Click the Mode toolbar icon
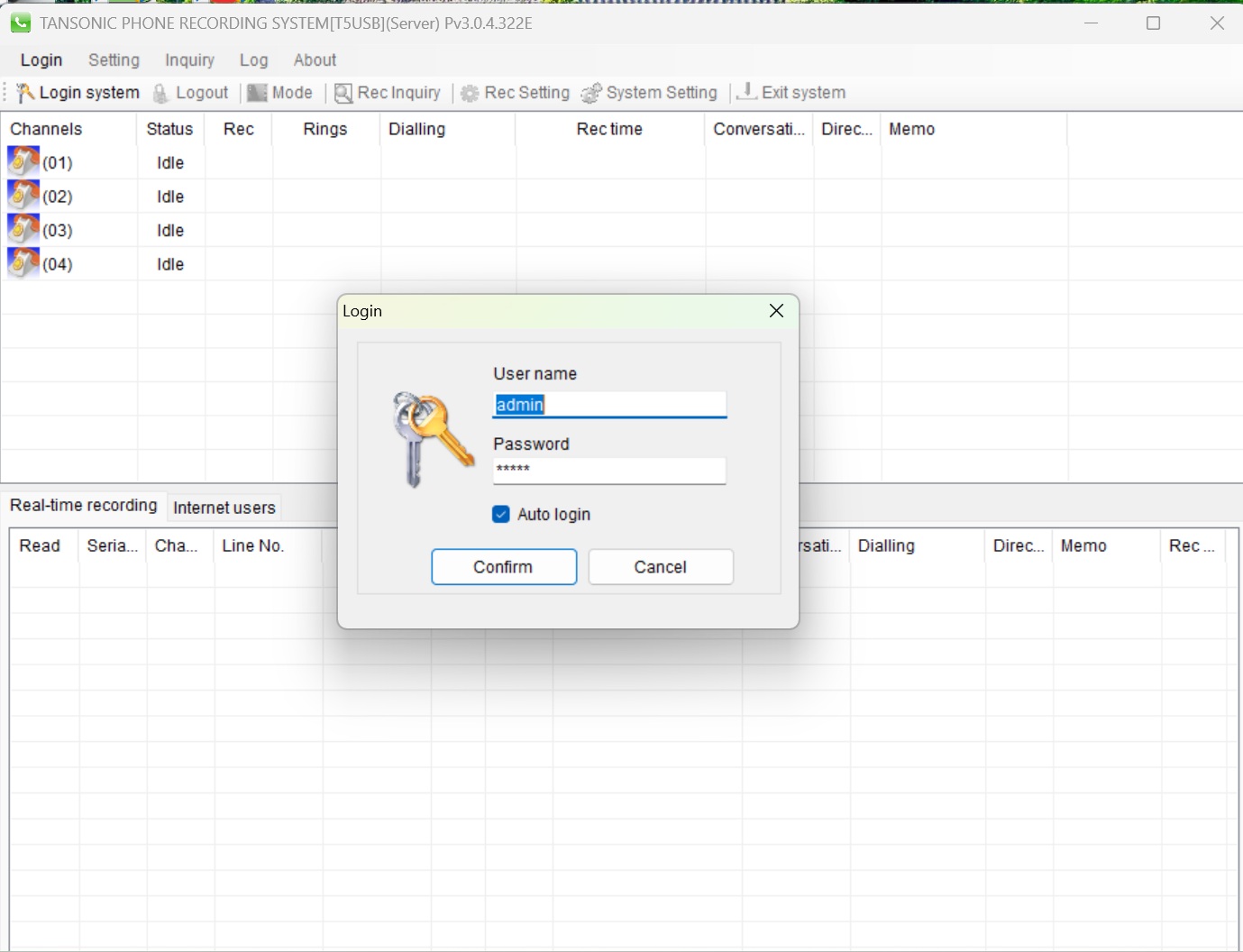Image resolution: width=1243 pixels, height=952 pixels. [258, 93]
